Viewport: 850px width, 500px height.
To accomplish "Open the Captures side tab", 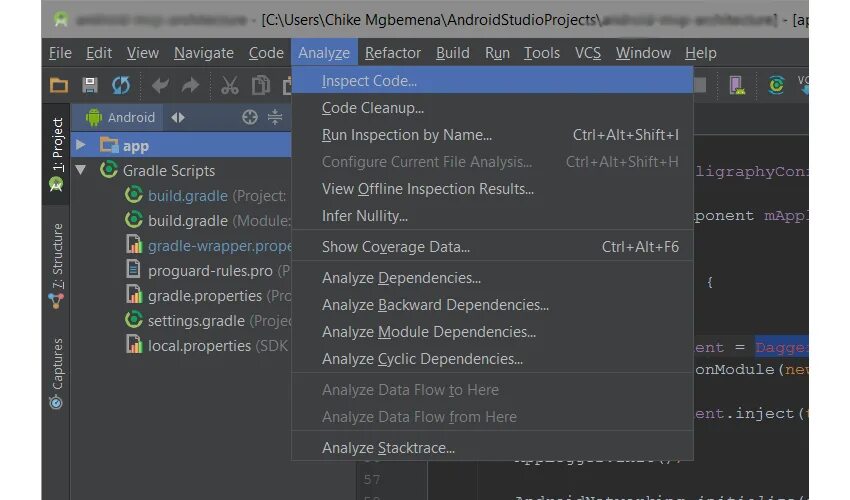I will 56,372.
